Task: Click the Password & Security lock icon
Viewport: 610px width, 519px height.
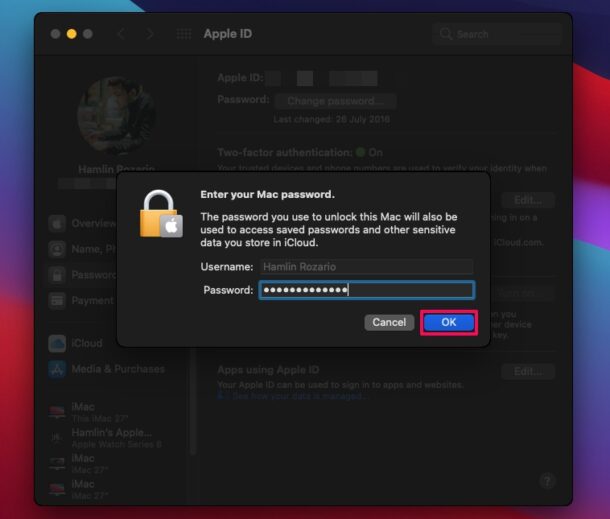Action: tap(57, 275)
